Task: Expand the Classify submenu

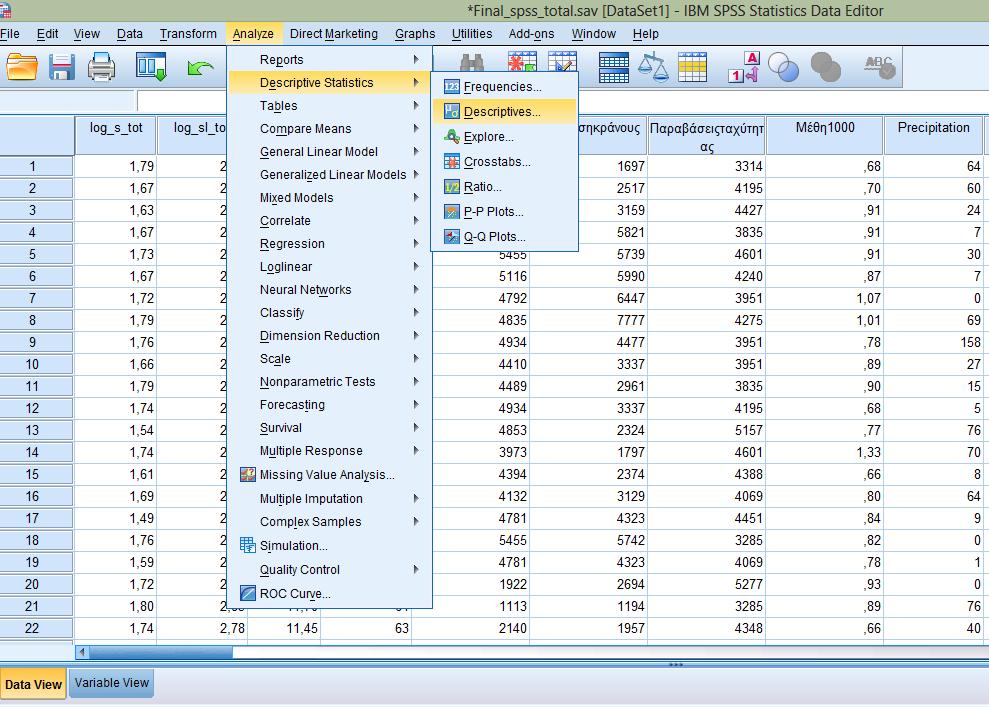Action: pos(330,313)
